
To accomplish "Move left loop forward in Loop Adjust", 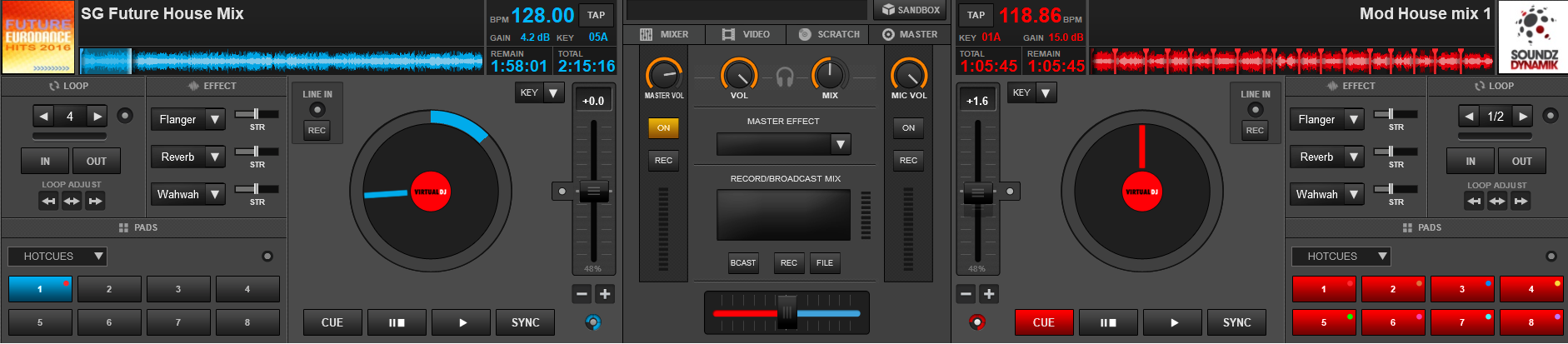I will [95, 201].
